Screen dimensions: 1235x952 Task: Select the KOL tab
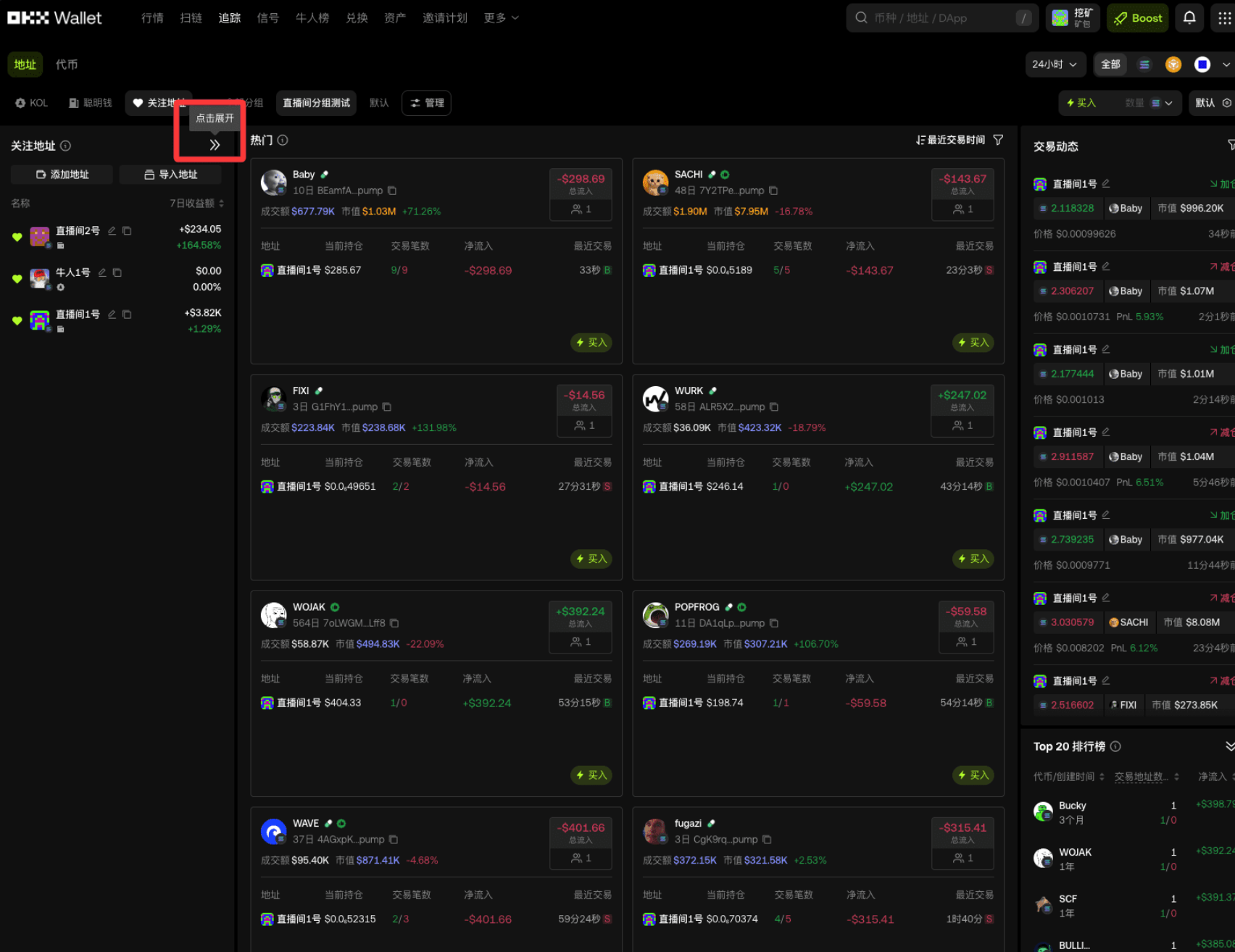click(x=32, y=103)
